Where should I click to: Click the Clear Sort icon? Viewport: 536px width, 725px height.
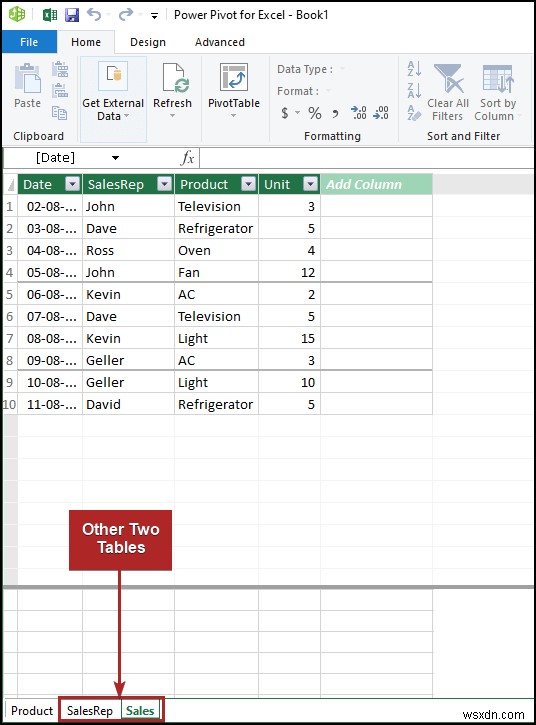pos(414,112)
